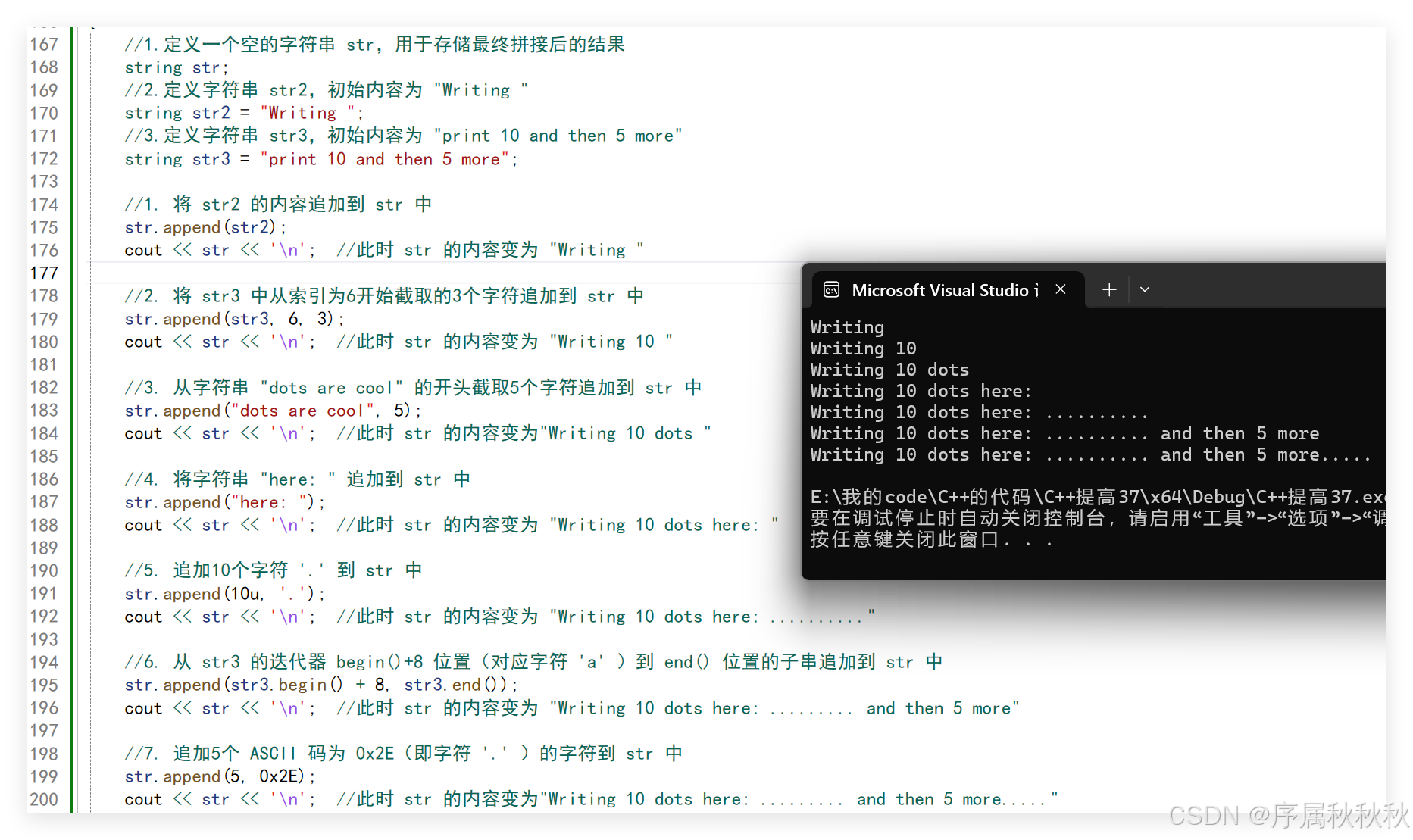
Task: Click line number 177 in the gutter
Action: coord(44,273)
